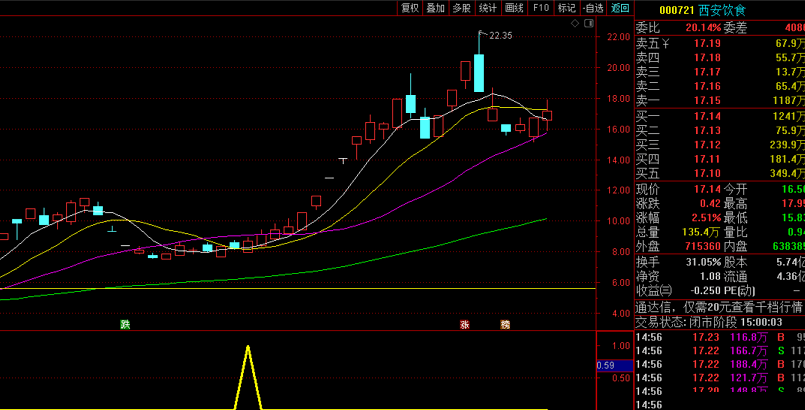Click the 买二 price 17.13
805x410 pixels.
coord(707,130)
